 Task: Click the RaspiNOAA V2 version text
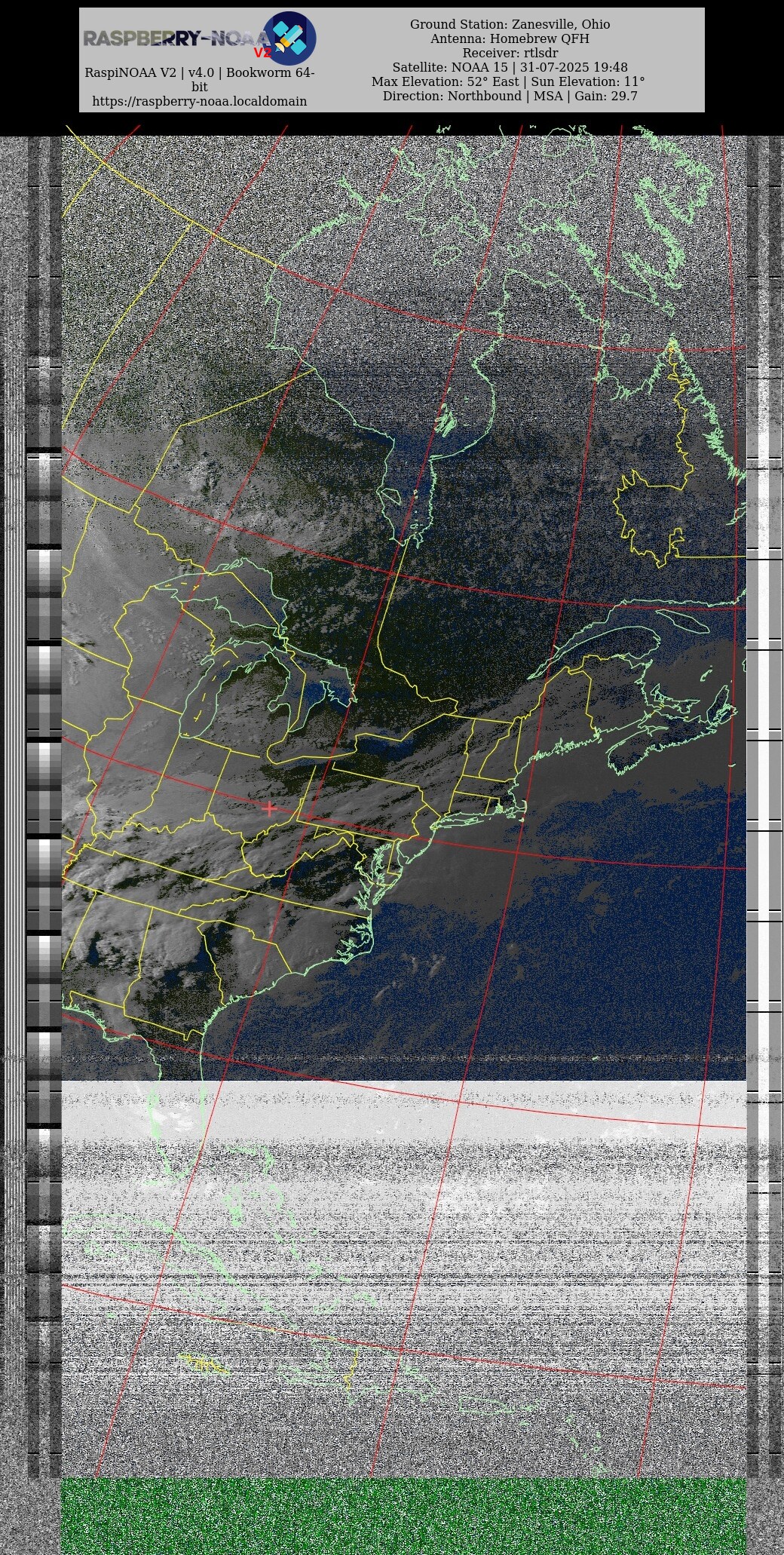(199, 73)
